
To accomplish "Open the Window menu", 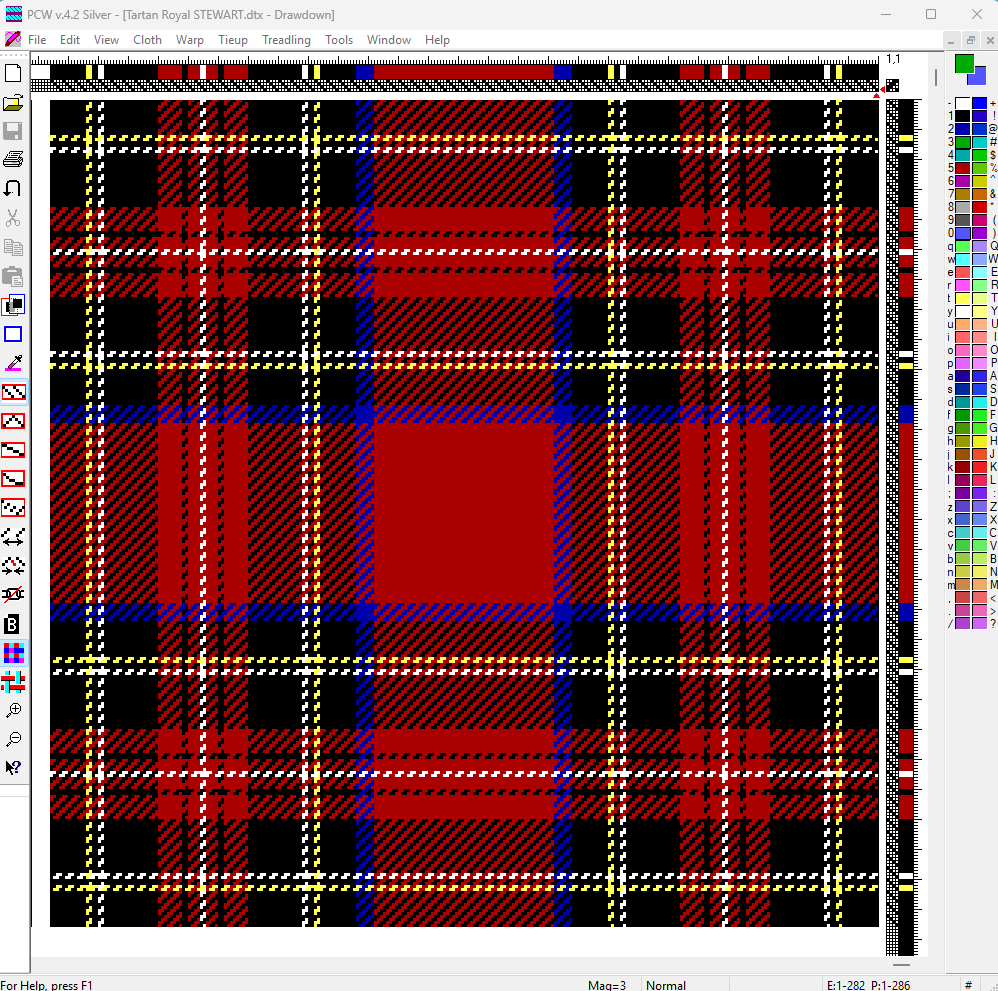I will coord(388,39).
